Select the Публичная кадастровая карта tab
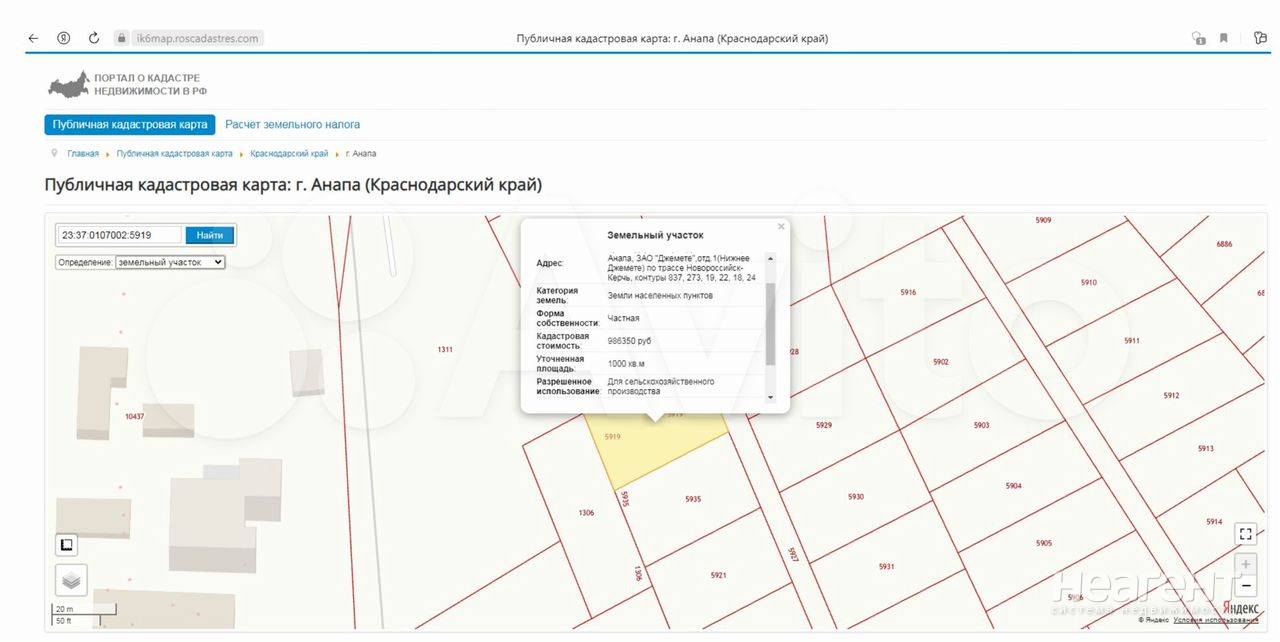 pos(130,125)
